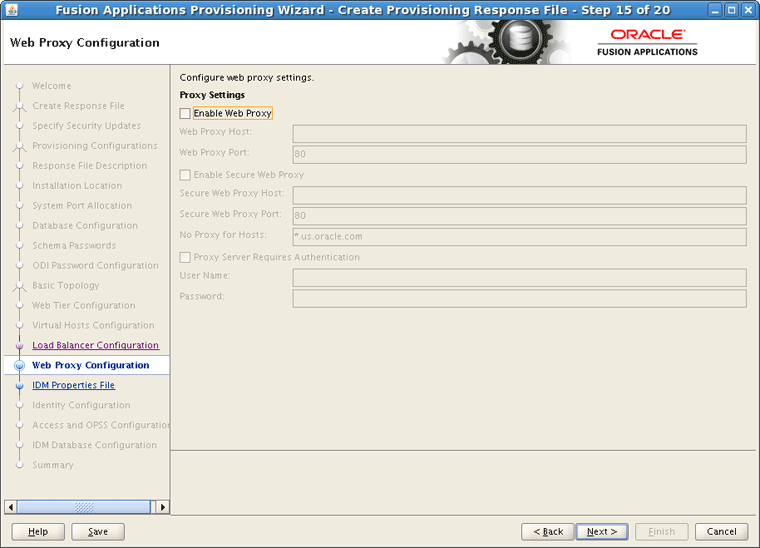760x548 pixels.
Task: Select Create Response File step
Action: 79,106
